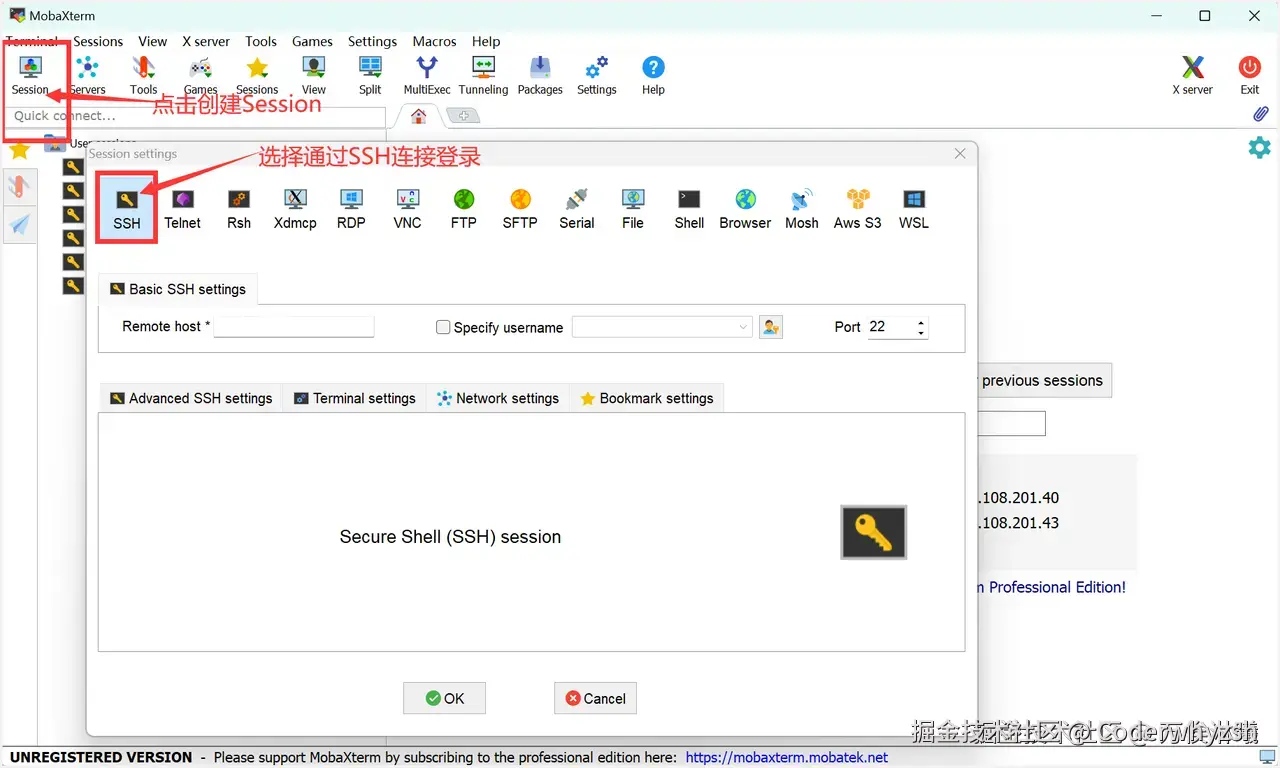Open the Servers toolbar icon
Viewport: 1280px width, 768px height.
tap(87, 75)
